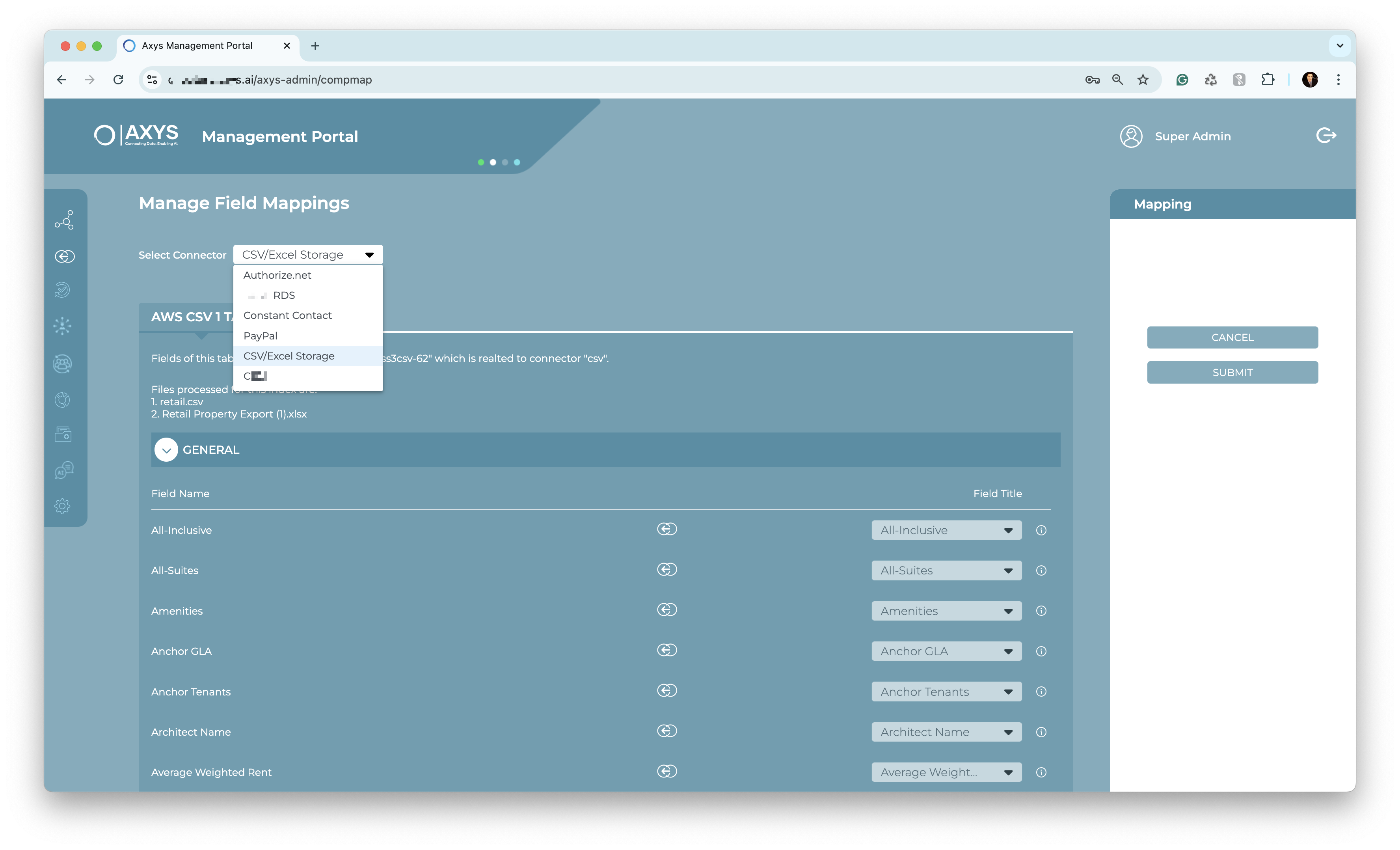Viewport: 1400px width, 850px height.
Task: Open the Amenities field title dropdown
Action: click(x=946, y=611)
